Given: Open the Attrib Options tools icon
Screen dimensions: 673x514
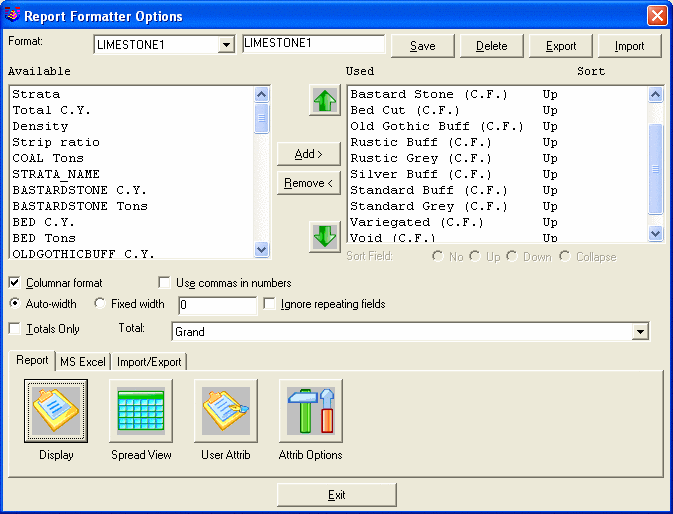Looking at the screenshot, I should 311,411.
